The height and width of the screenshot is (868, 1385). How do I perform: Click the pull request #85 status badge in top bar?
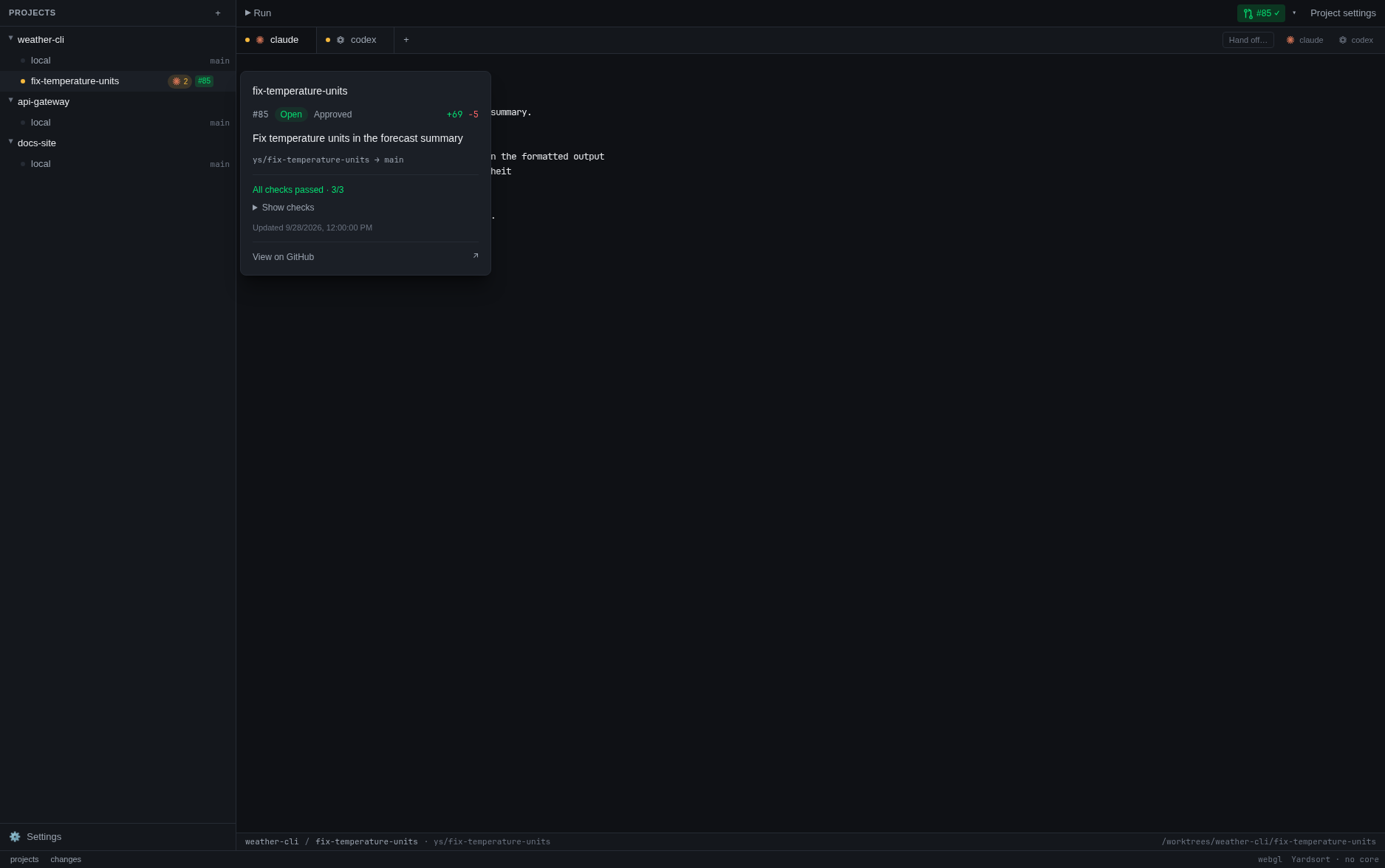coord(1261,13)
